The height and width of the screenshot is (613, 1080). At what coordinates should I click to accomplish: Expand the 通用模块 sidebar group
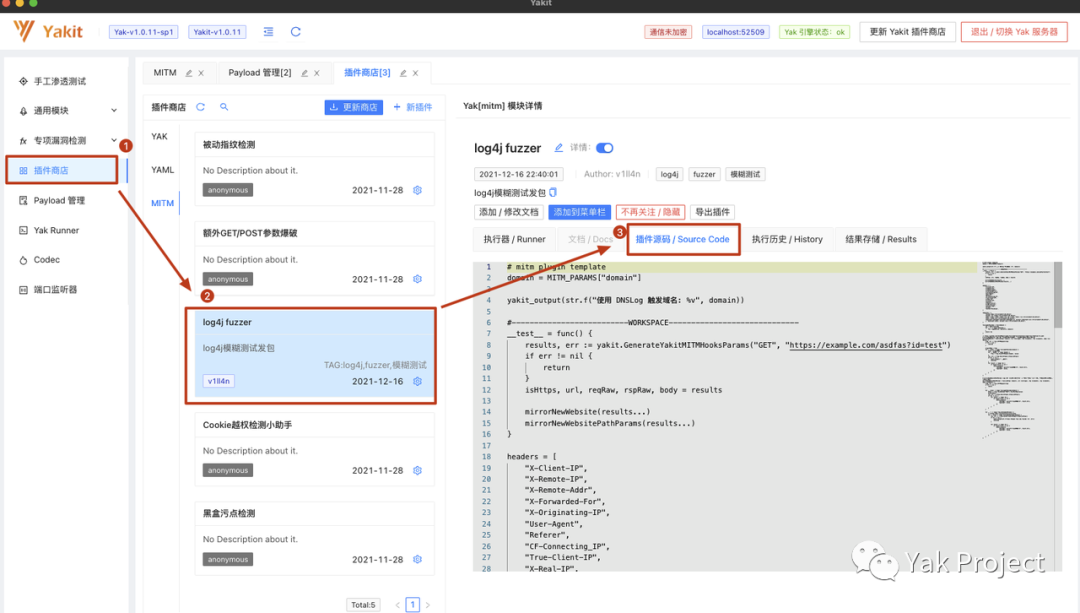pyautogui.click(x=67, y=110)
